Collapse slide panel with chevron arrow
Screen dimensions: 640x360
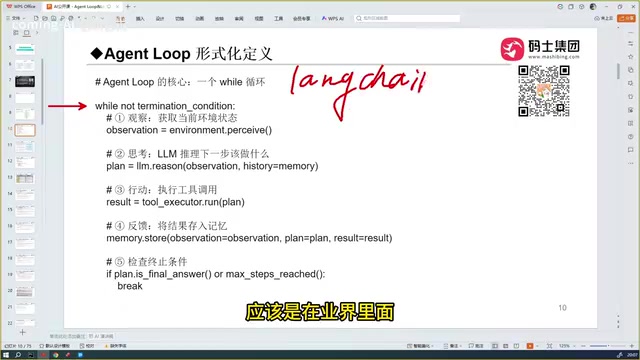click(x=37, y=33)
